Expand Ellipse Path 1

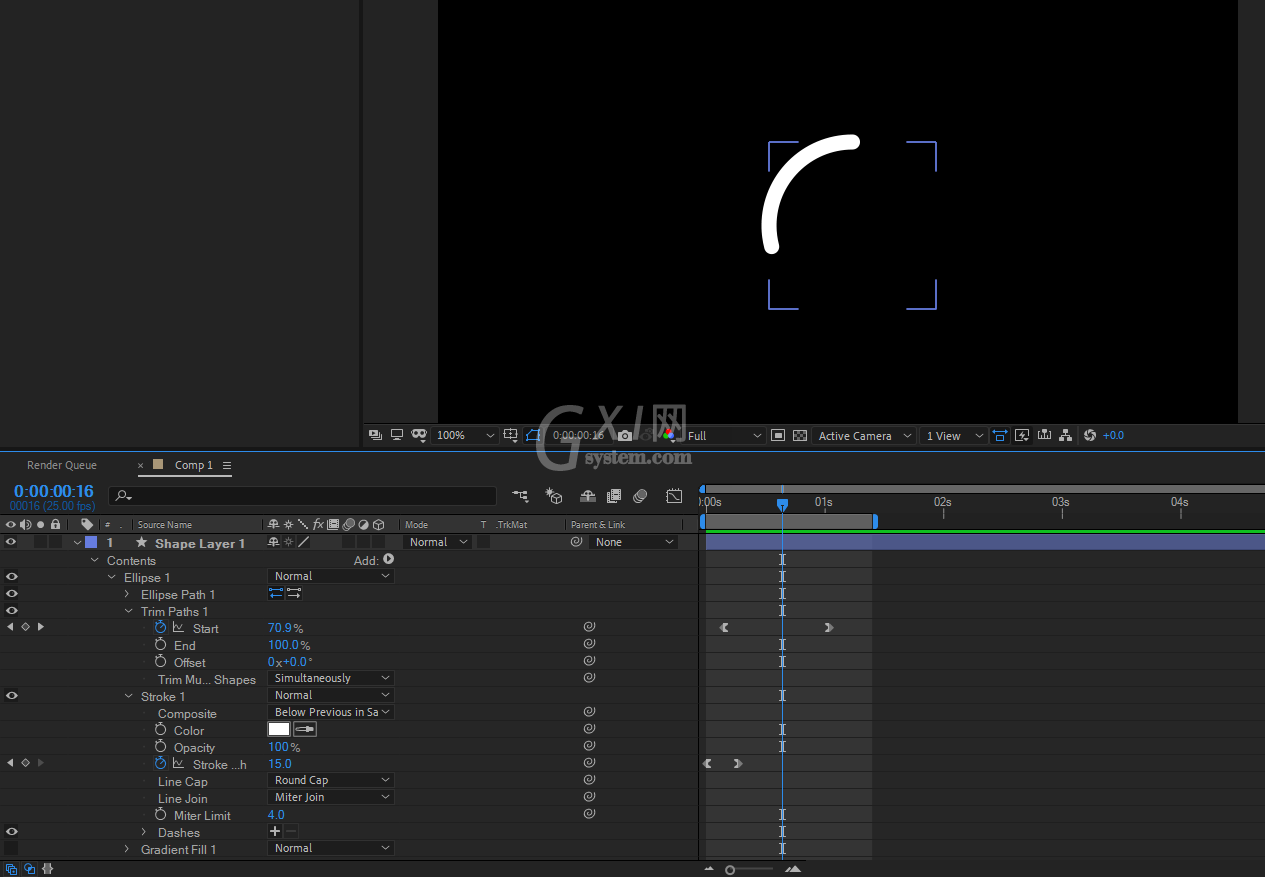[x=127, y=595]
